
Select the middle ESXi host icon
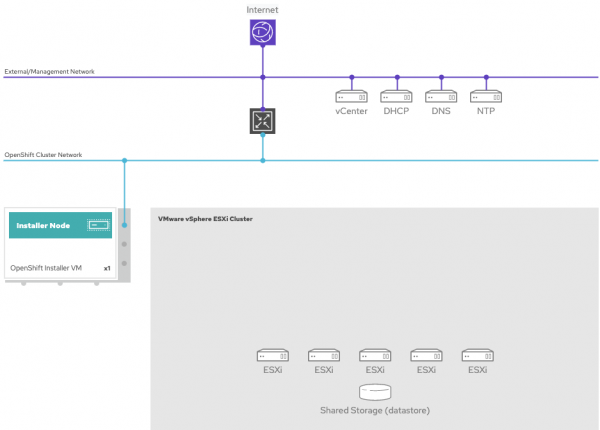[375, 355]
